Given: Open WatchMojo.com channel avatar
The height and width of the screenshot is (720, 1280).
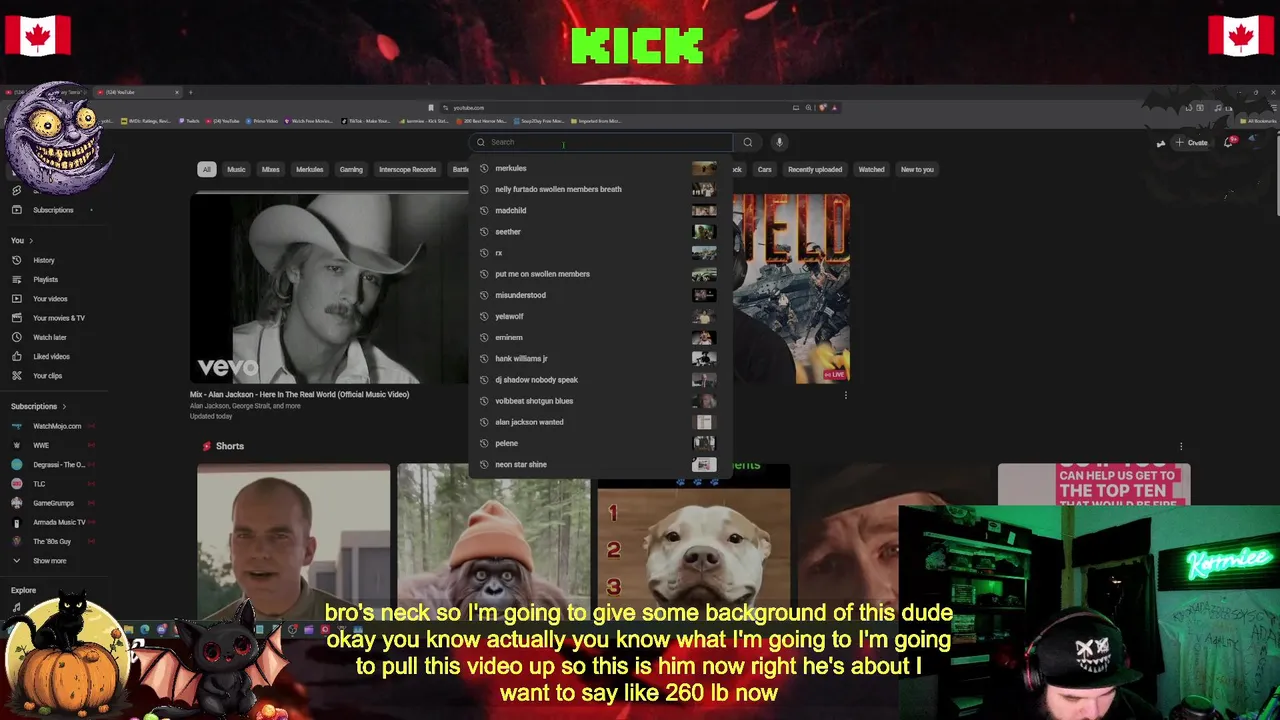Looking at the screenshot, I should click(x=16, y=426).
